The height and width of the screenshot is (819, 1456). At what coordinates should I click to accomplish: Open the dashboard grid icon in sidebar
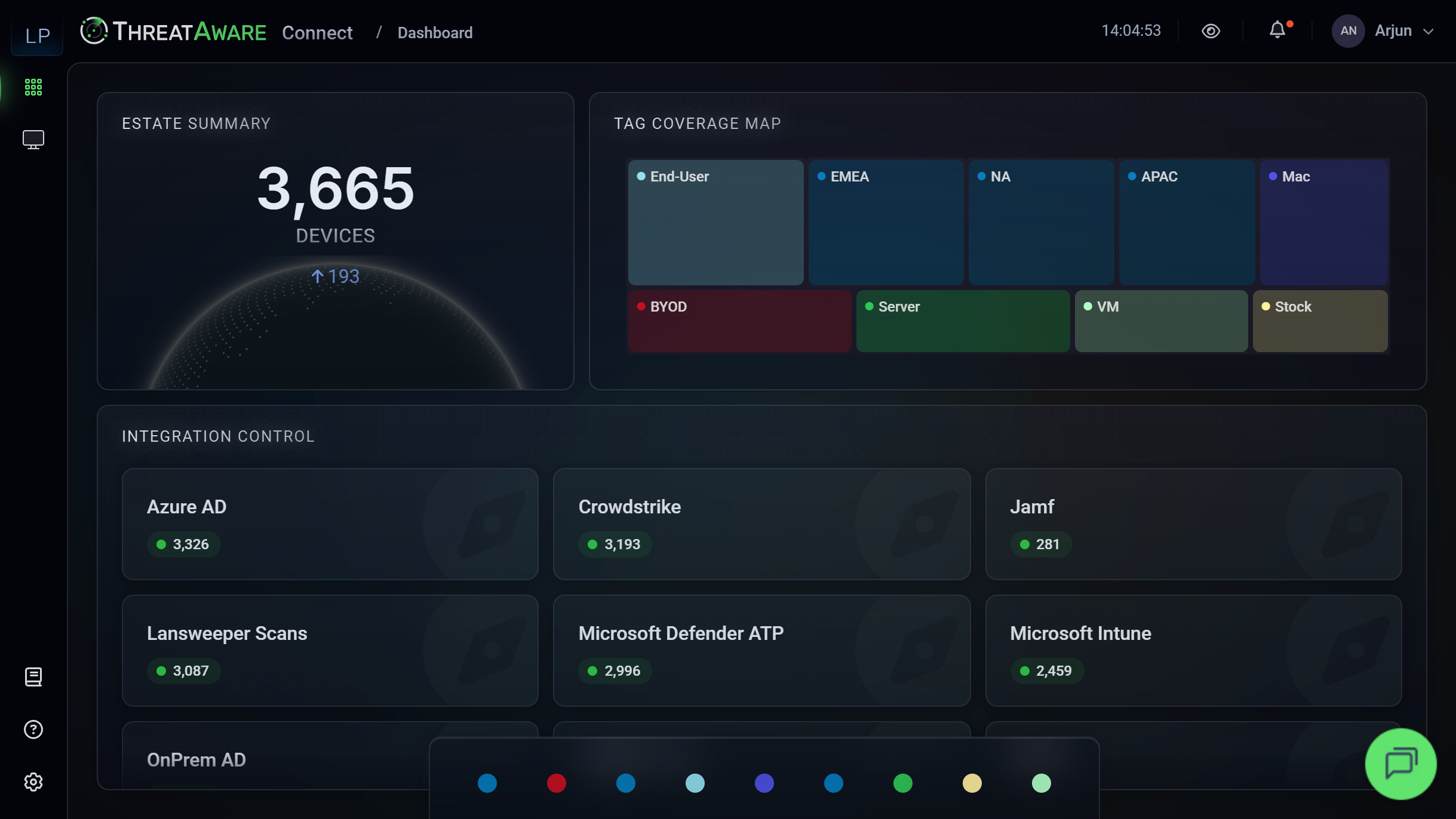33,87
